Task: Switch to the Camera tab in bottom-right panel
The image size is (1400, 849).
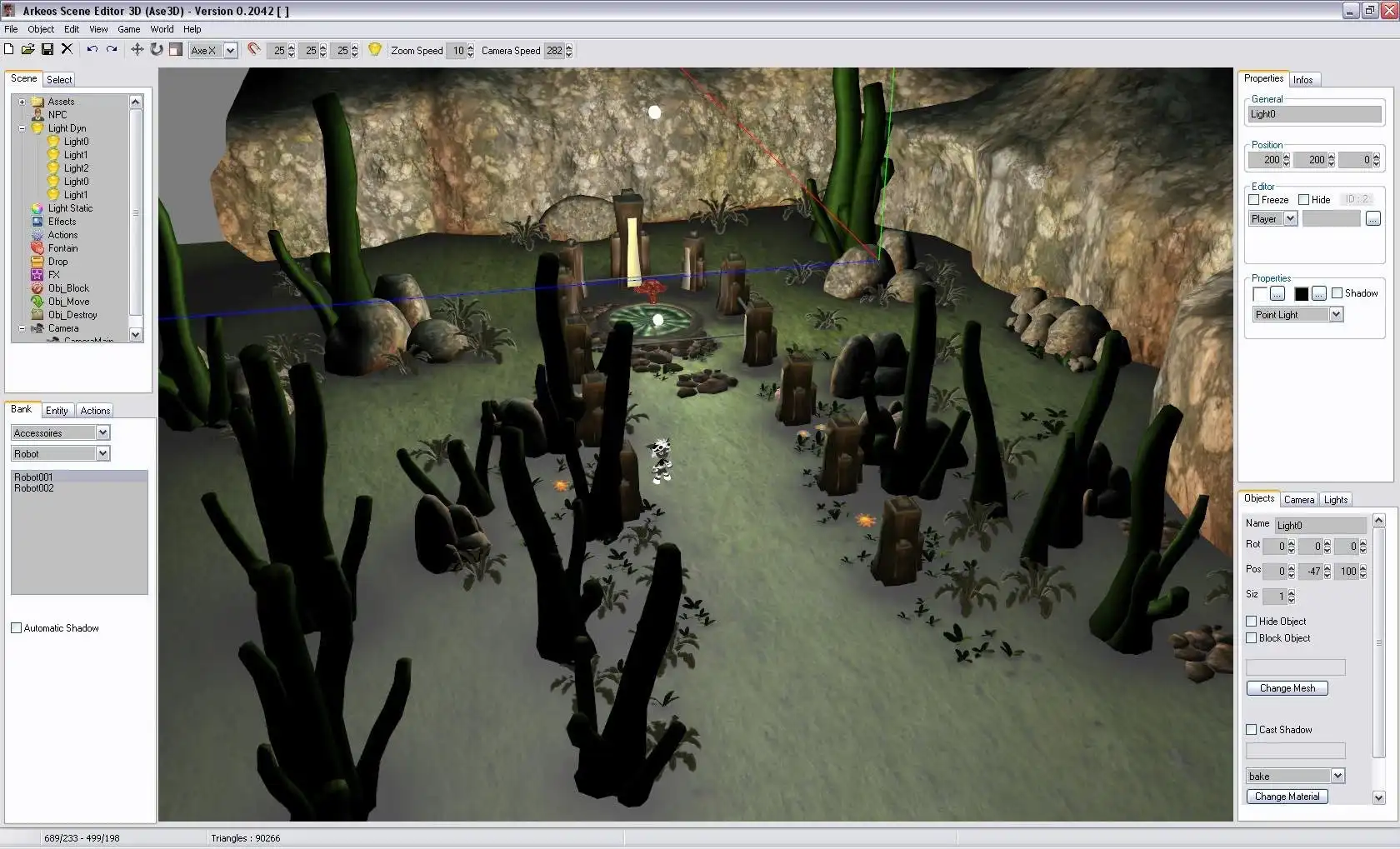Action: pos(1299,500)
